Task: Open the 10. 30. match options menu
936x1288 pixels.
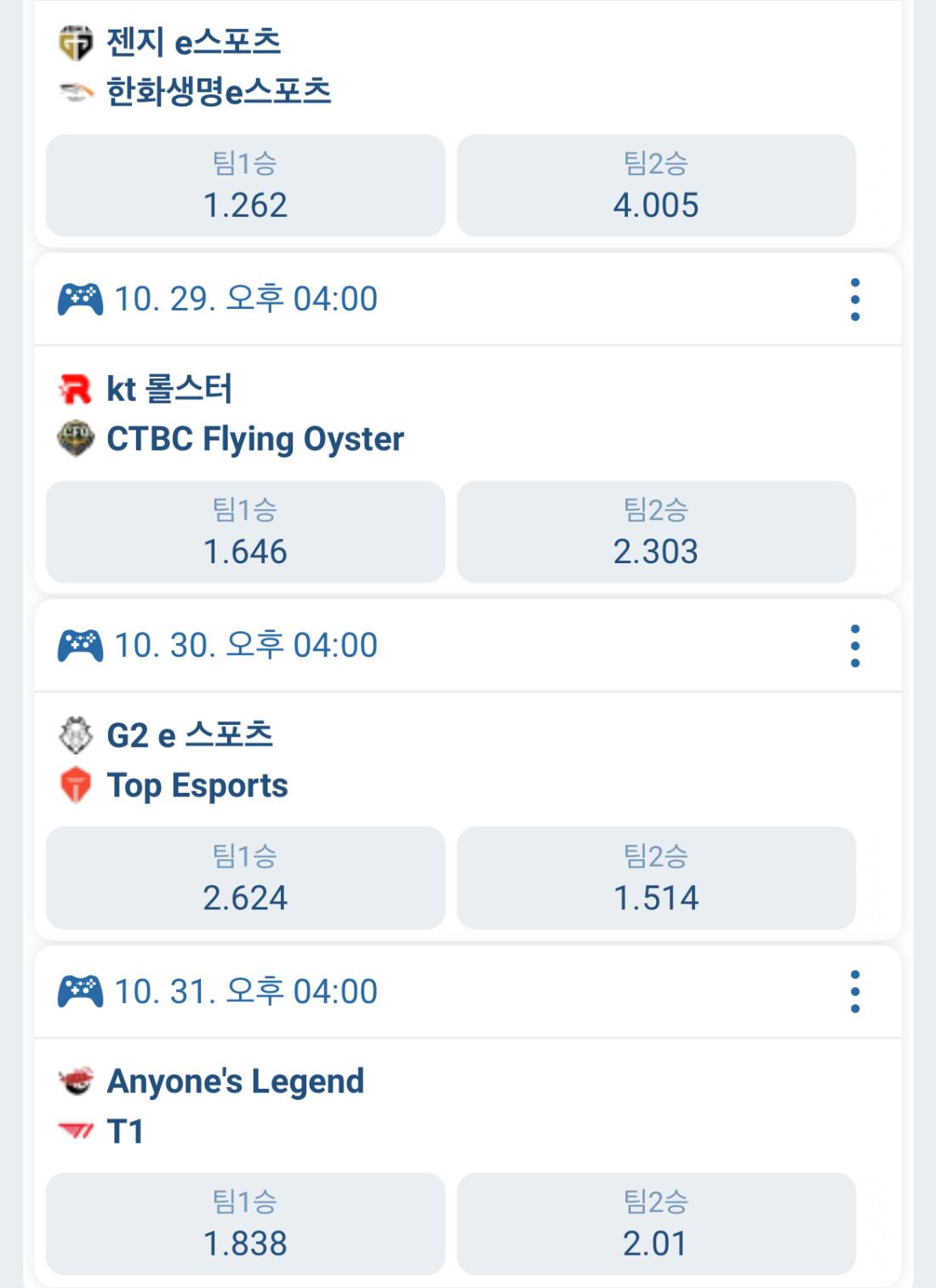Action: click(854, 646)
